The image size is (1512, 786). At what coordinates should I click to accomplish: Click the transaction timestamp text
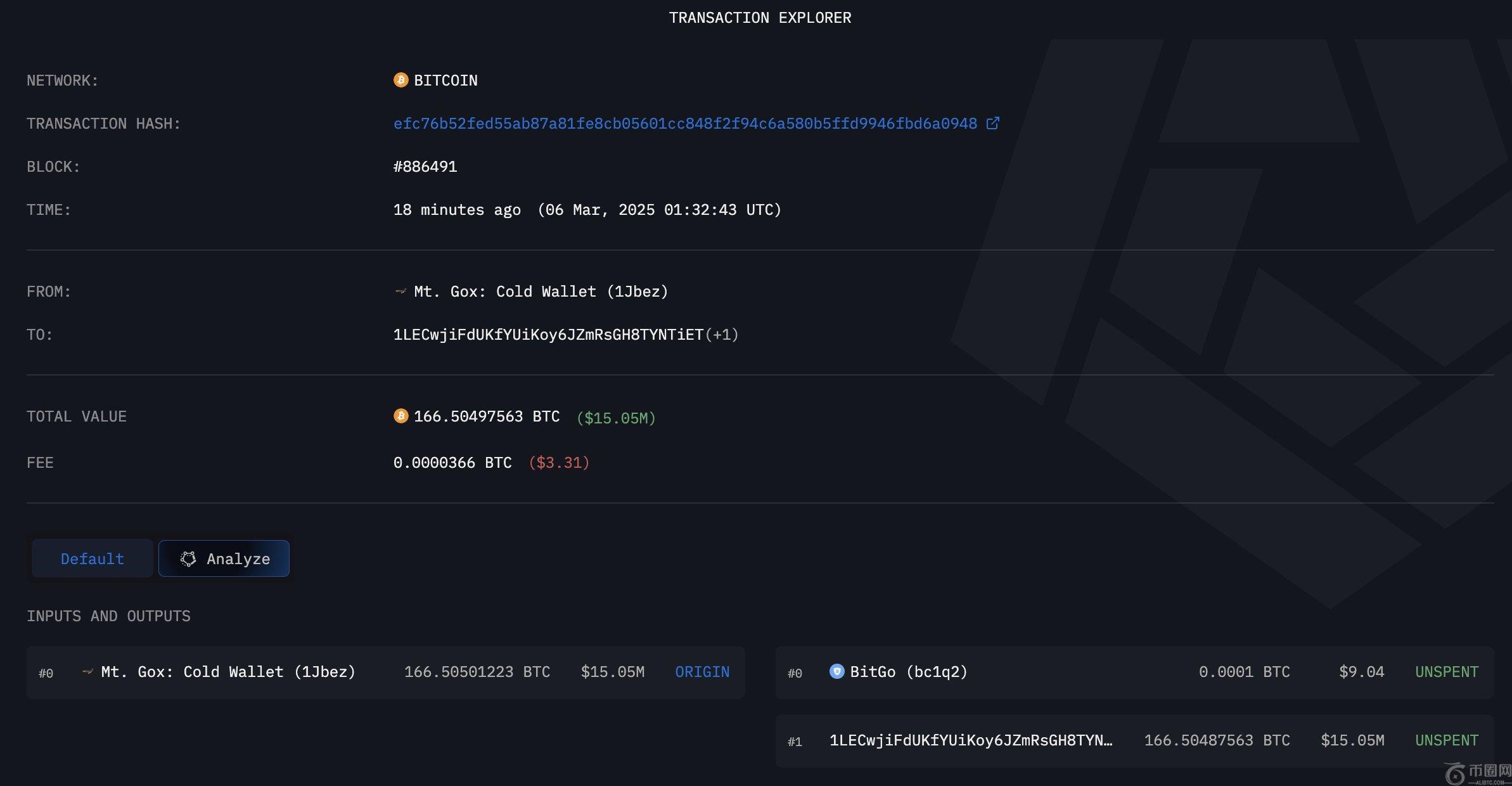tap(587, 210)
